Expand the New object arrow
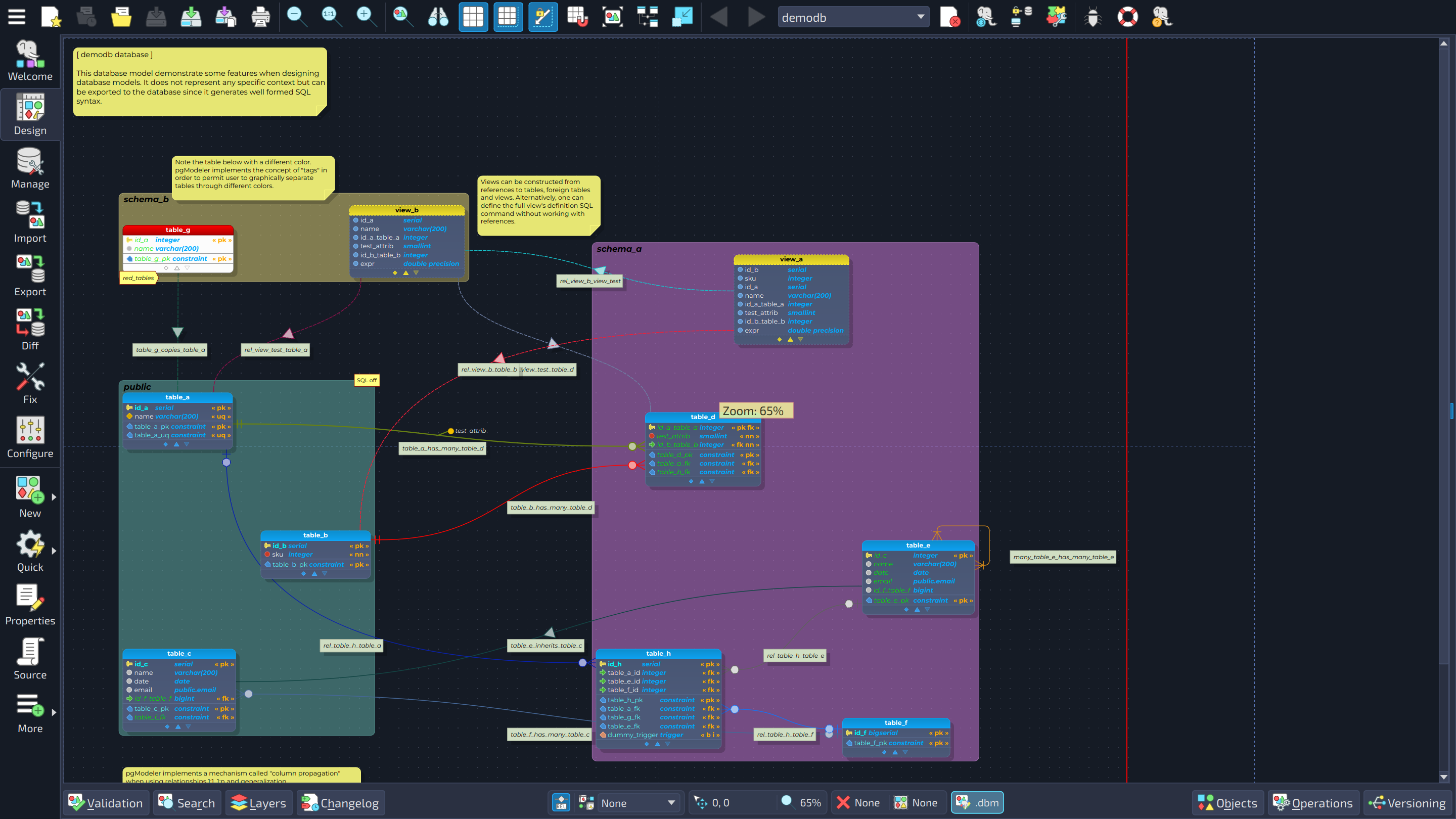 [x=54, y=497]
